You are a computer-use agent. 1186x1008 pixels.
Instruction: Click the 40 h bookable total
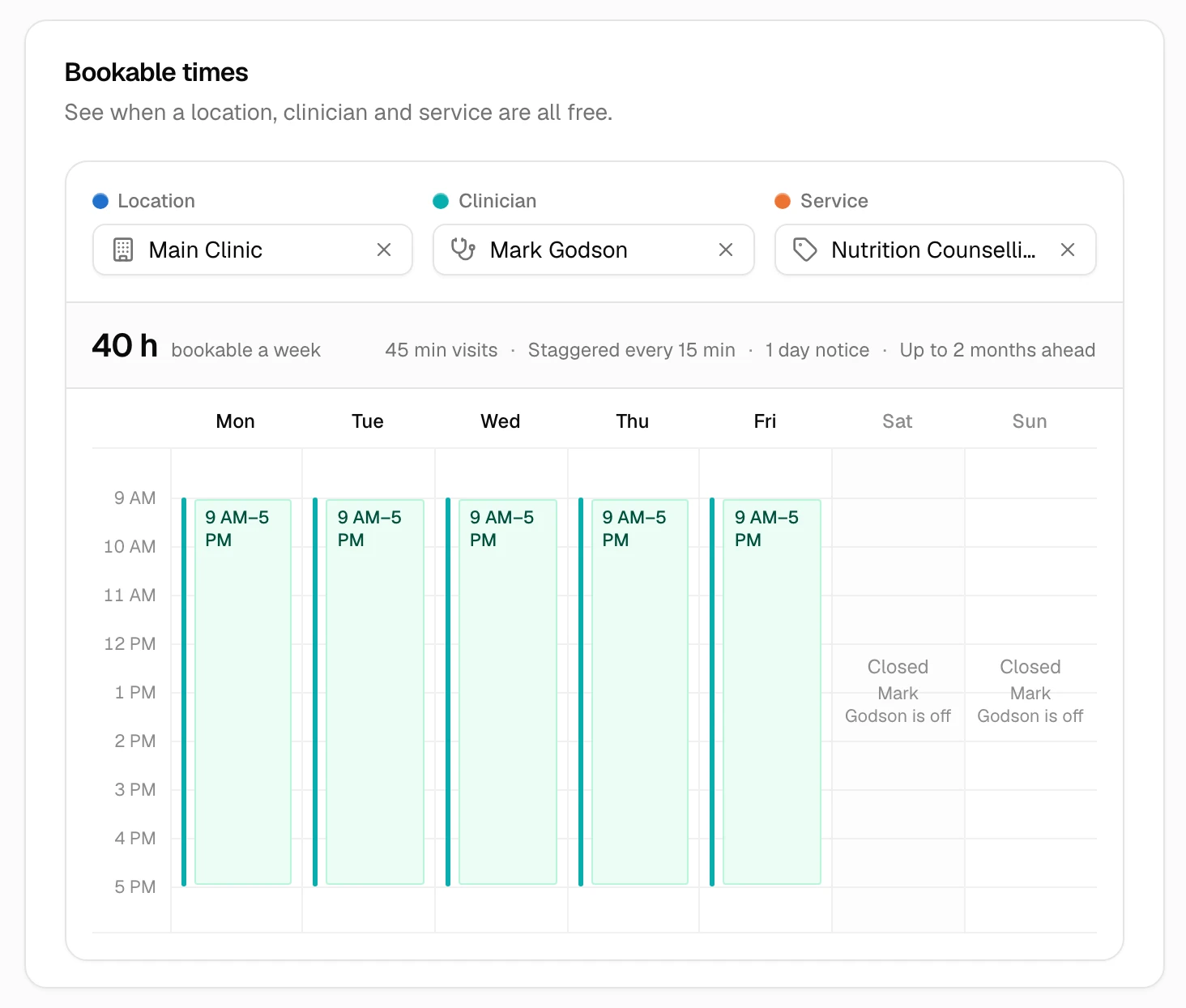pos(125,346)
